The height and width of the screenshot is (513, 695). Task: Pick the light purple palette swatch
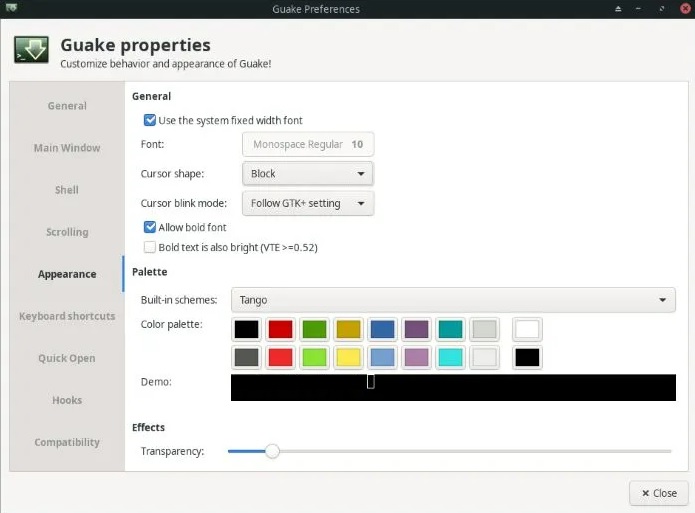tap(416, 357)
